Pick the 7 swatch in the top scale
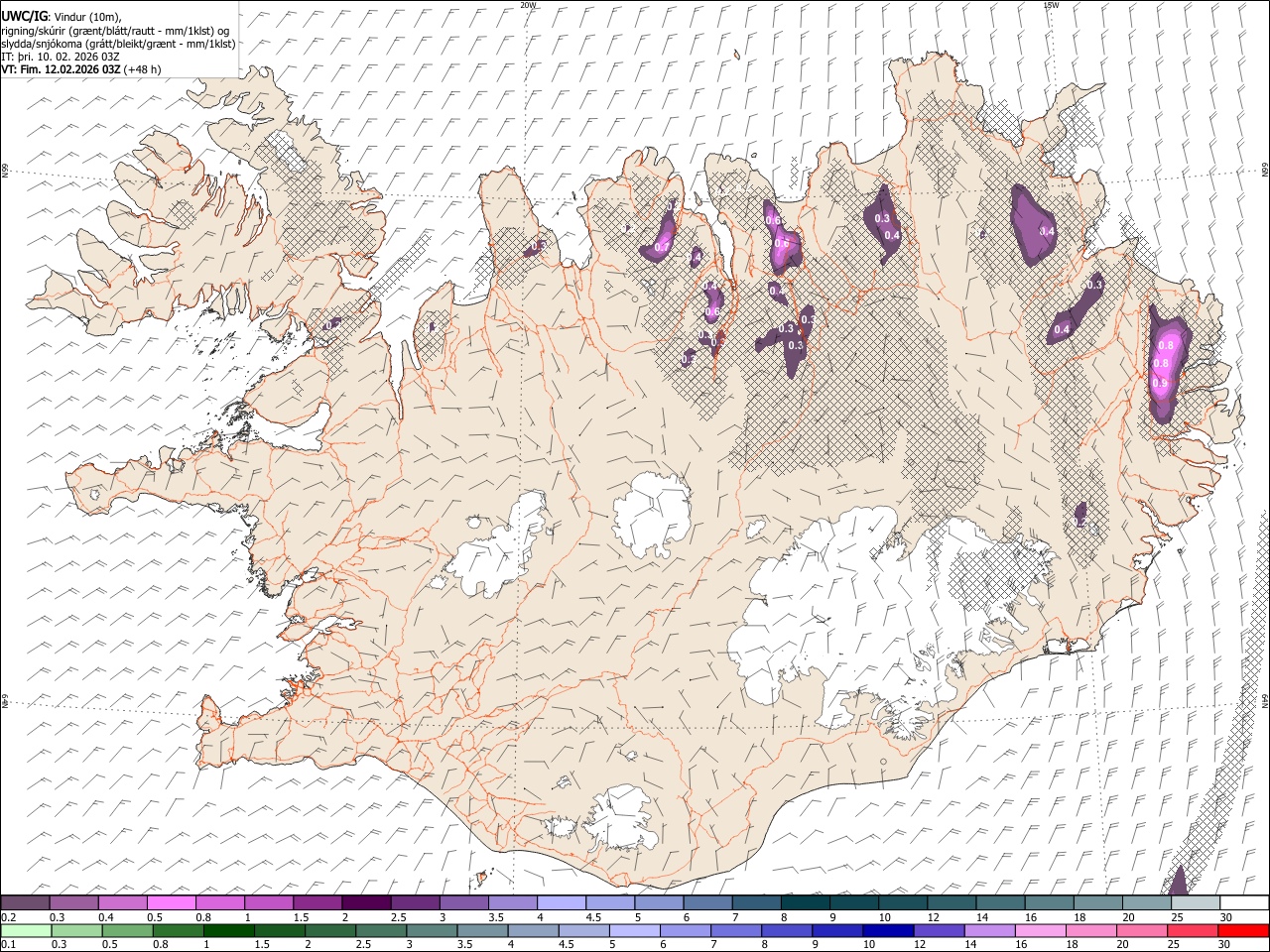 (756, 902)
